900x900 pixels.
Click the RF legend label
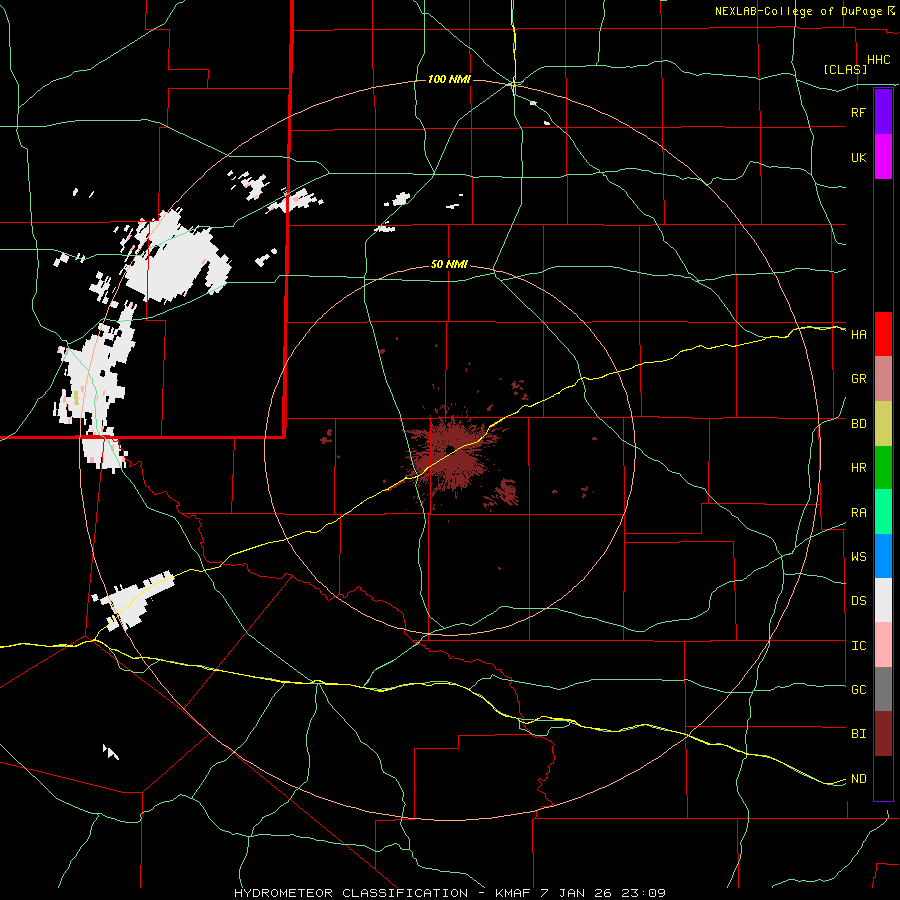[859, 112]
